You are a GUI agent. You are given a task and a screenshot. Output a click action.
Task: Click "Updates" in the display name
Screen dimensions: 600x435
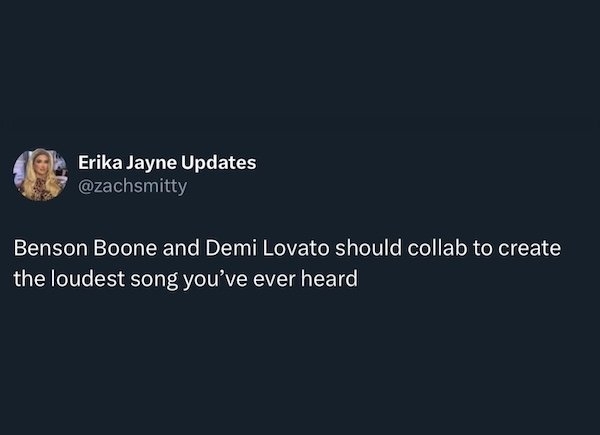coord(218,163)
